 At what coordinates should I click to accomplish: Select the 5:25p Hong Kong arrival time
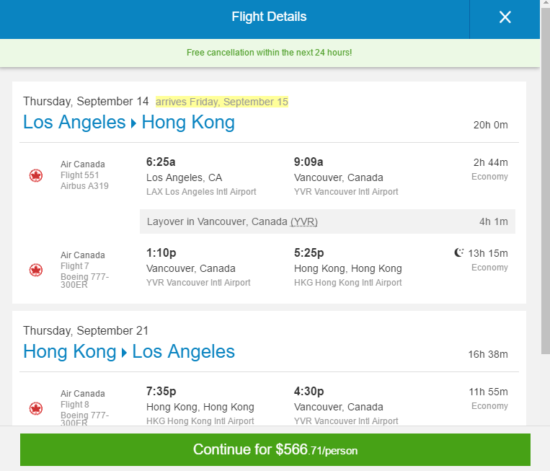pyautogui.click(x=309, y=253)
